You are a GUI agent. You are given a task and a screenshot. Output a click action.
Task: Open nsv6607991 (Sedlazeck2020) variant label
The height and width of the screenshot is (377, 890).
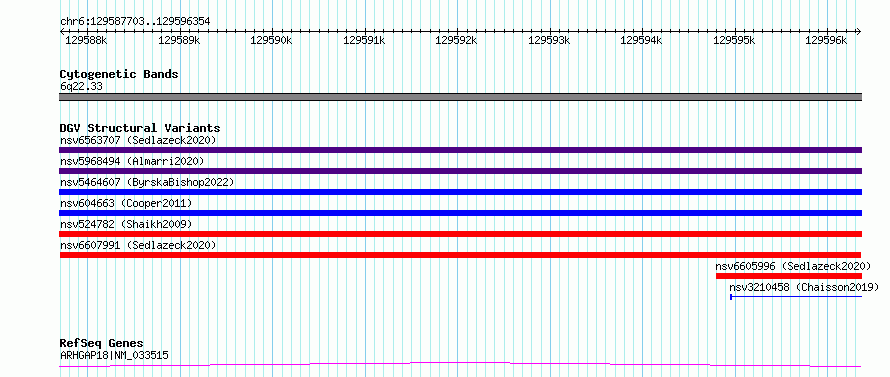tap(138, 245)
